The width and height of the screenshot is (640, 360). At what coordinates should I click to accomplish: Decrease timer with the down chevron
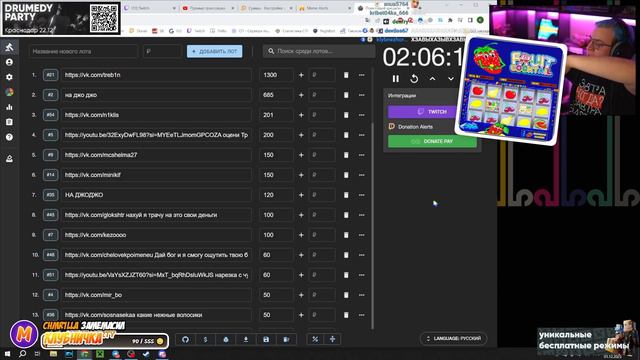click(451, 79)
